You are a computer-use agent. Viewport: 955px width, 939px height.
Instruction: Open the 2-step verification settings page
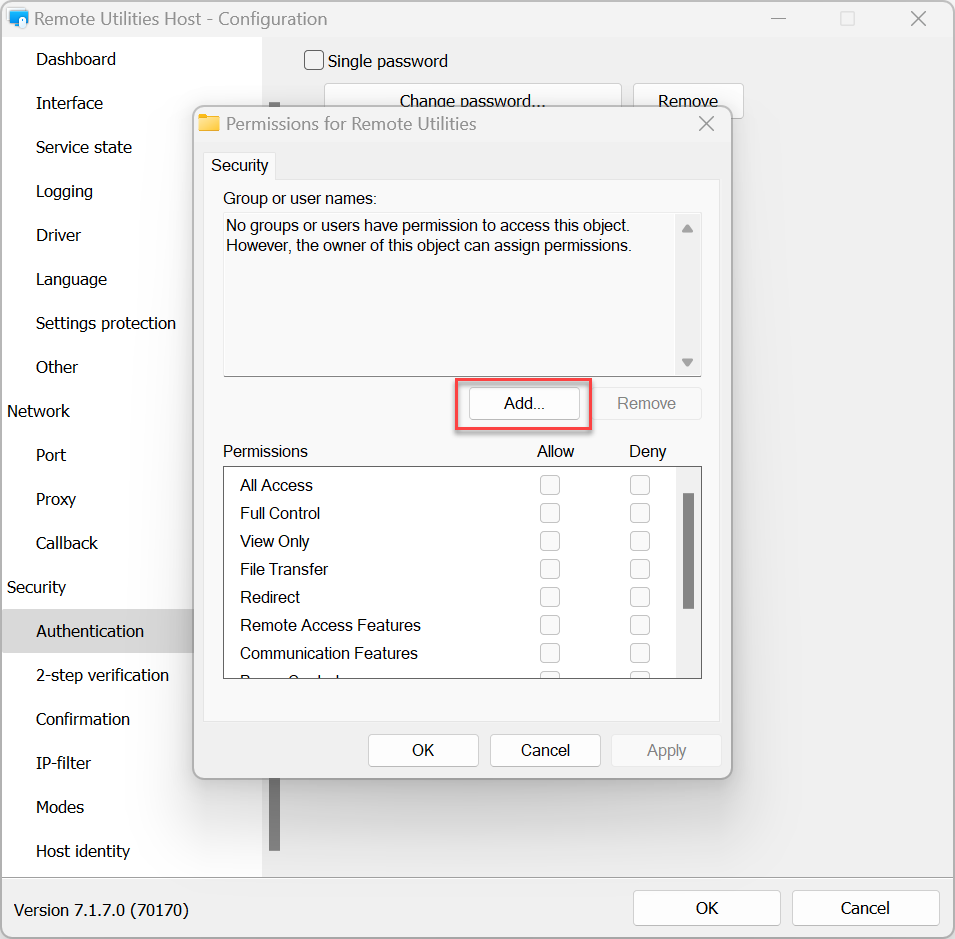102,675
